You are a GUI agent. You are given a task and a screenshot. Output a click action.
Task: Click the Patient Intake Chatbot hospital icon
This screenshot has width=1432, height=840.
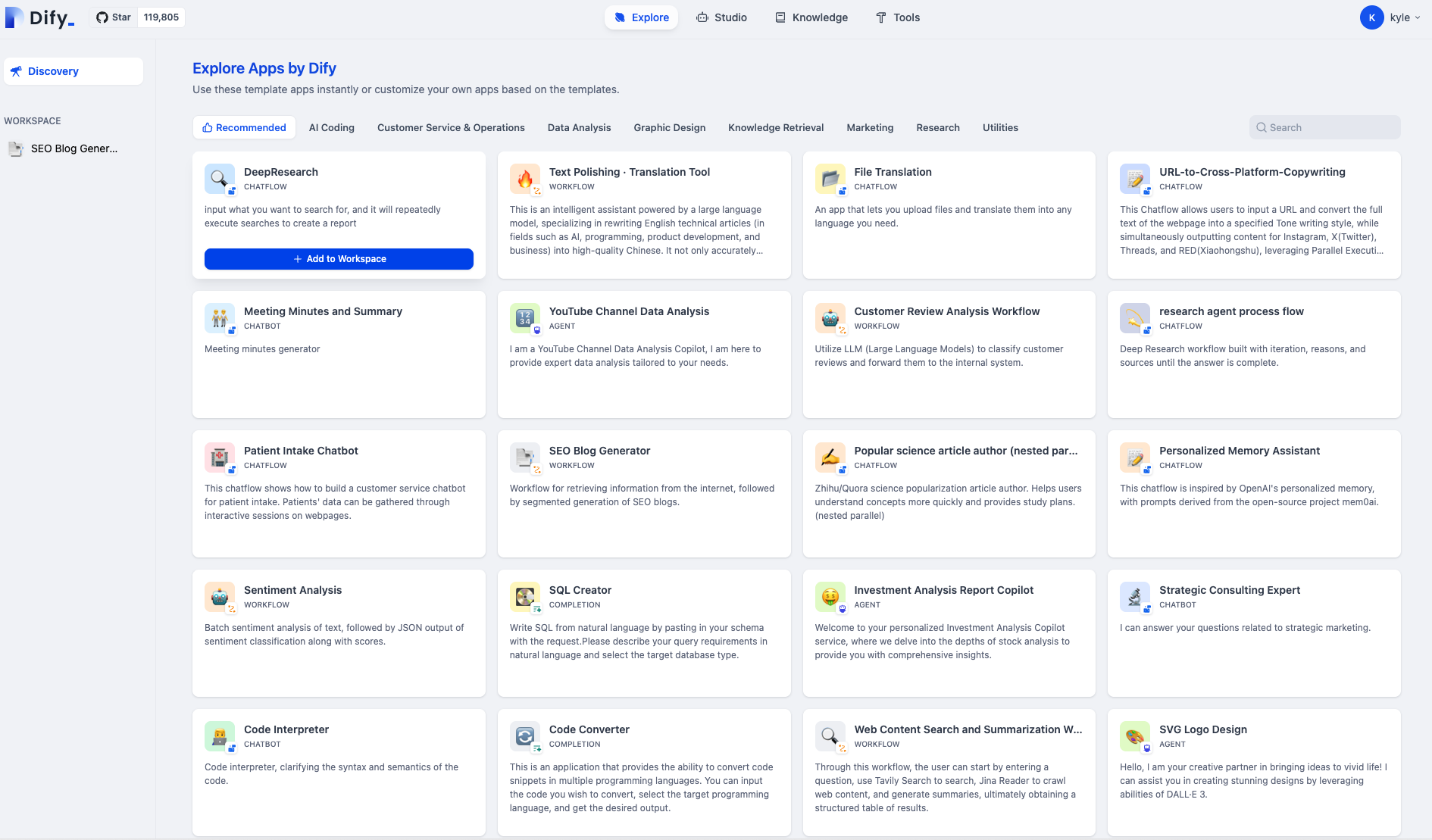[219, 457]
